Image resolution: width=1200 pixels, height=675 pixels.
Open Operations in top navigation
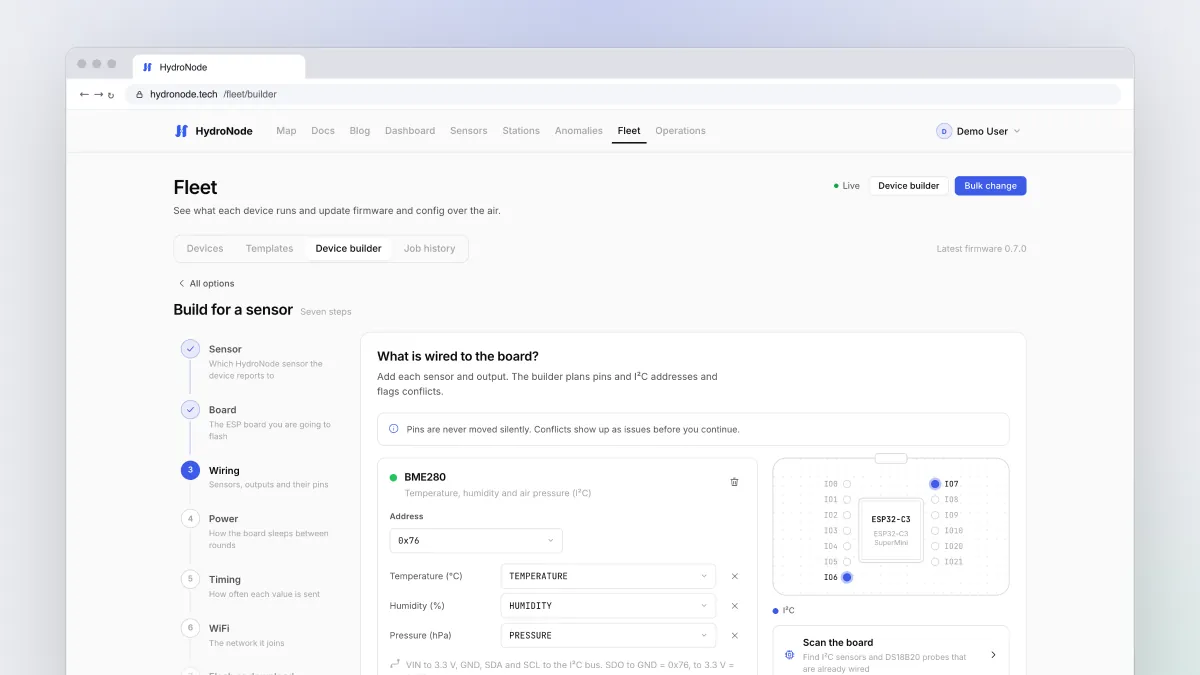680,131
